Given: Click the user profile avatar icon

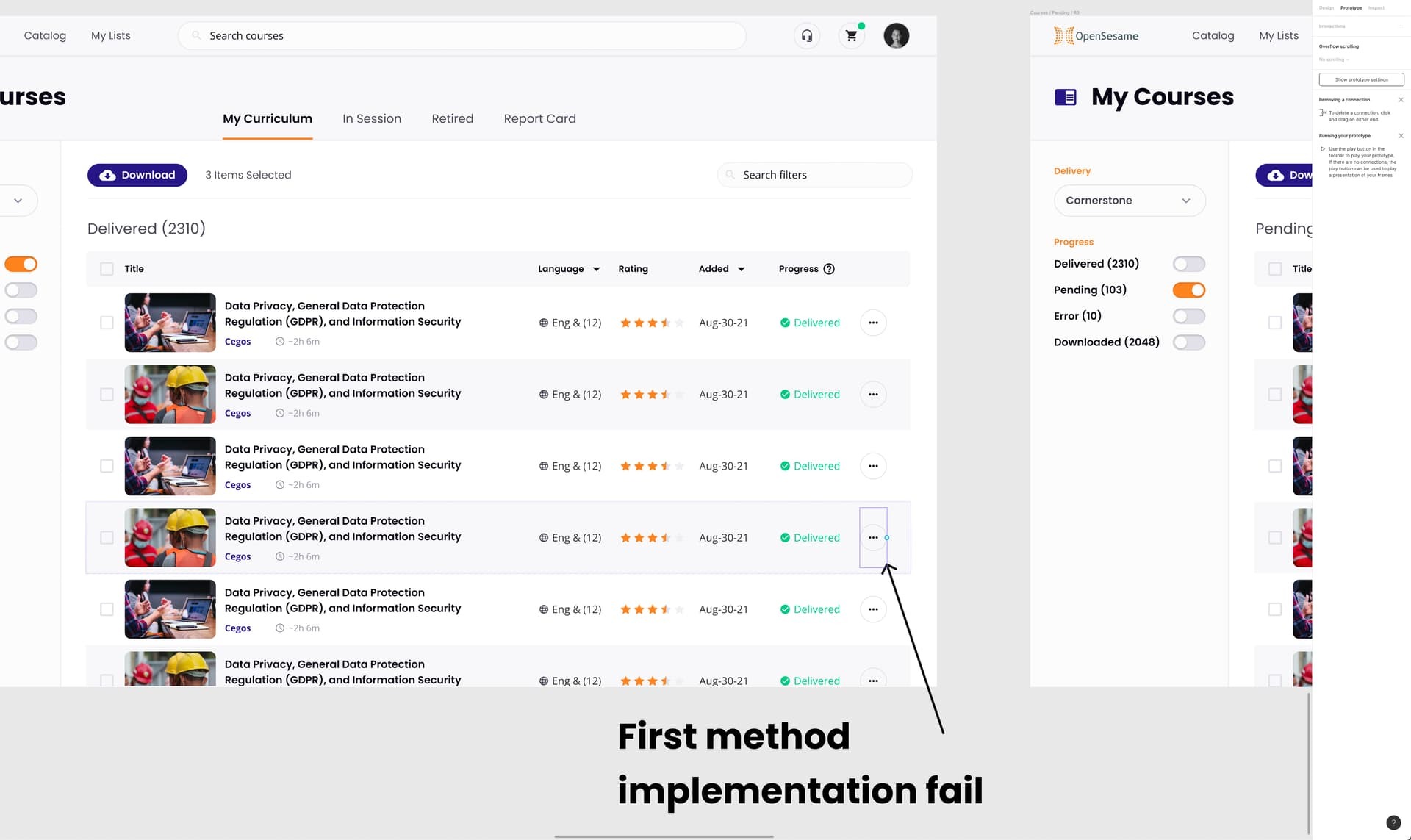Looking at the screenshot, I should coord(895,35).
